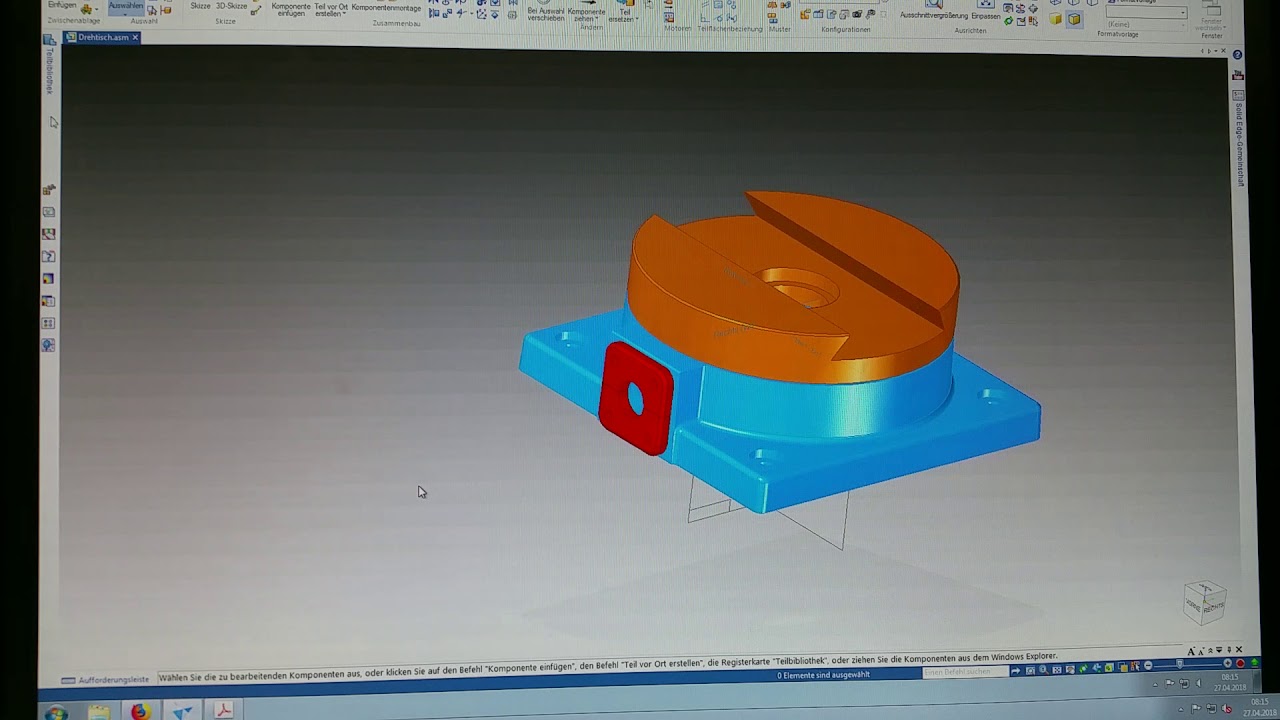Viewport: 1280px width, 720px height.
Task: Click the magnifier zoom icon in status bar
Action: (x=1042, y=669)
